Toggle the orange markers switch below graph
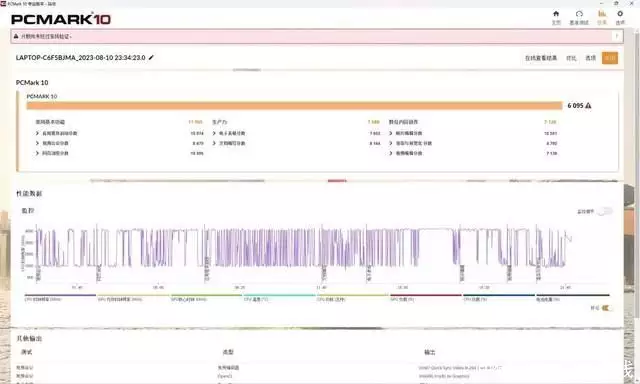The width and height of the screenshot is (640, 384). click(607, 308)
